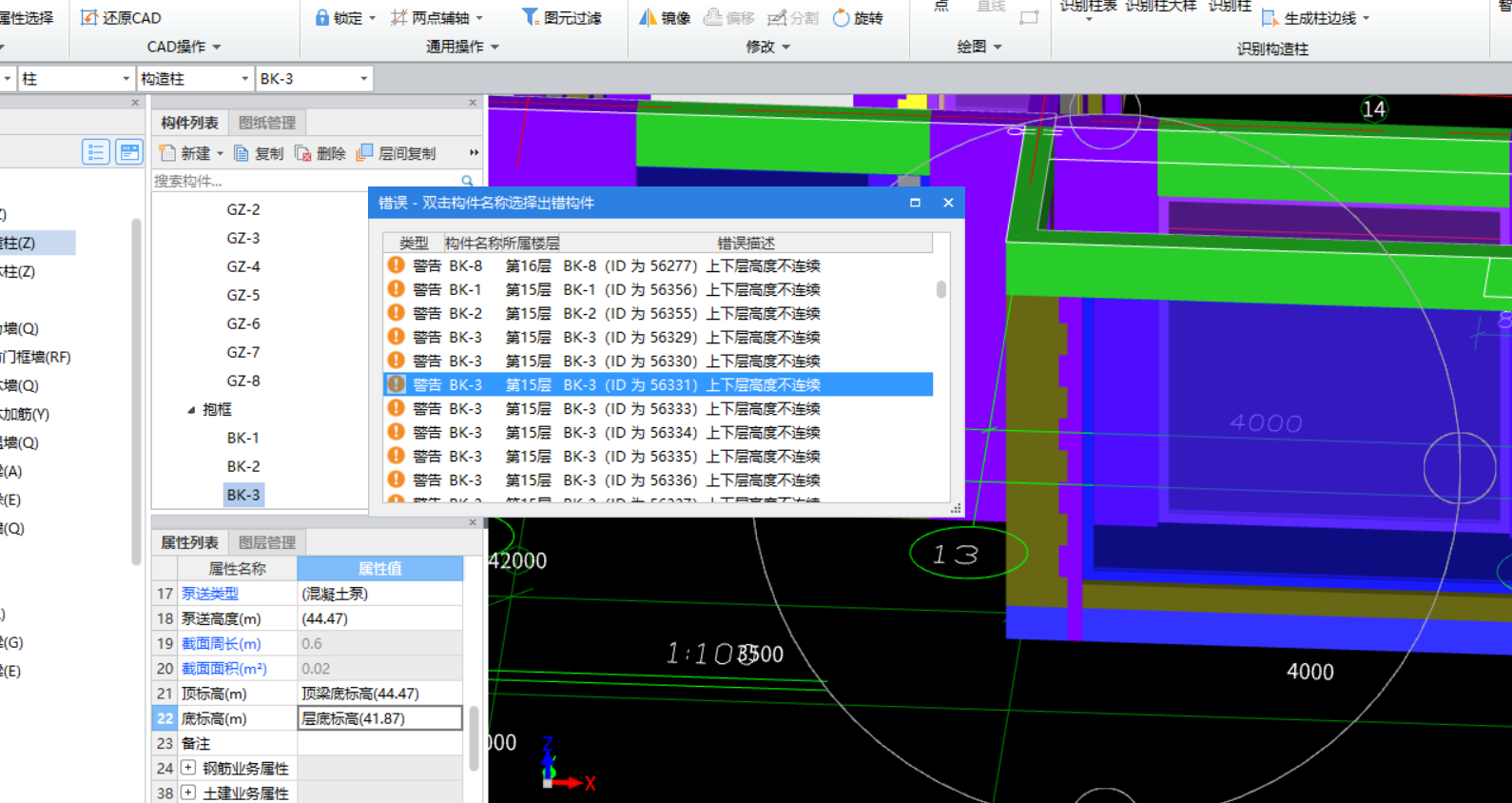Click the 删除 delete component button
Viewport: 1512px width, 803px height.
coord(320,153)
